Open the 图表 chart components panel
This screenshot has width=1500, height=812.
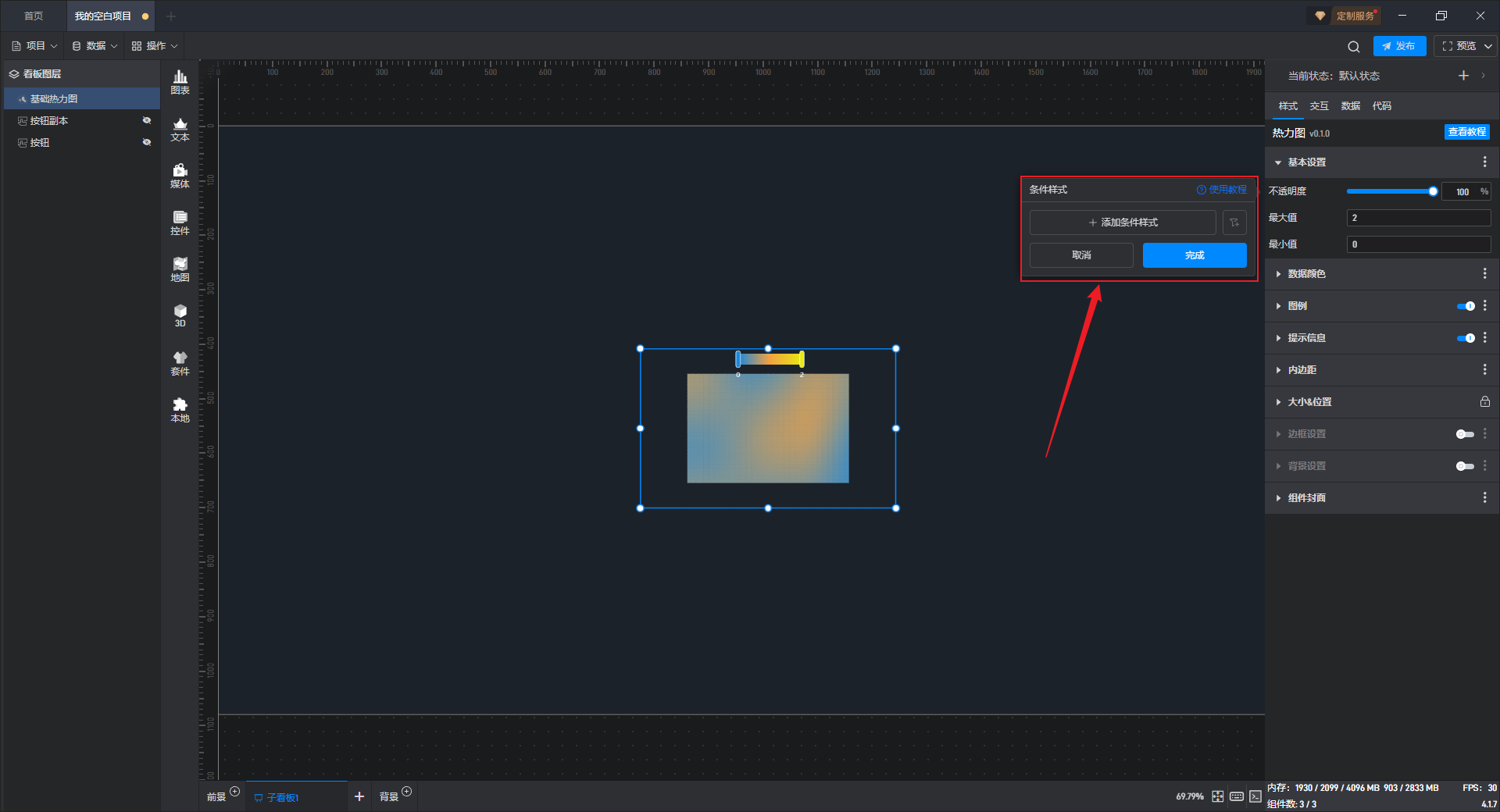click(180, 82)
